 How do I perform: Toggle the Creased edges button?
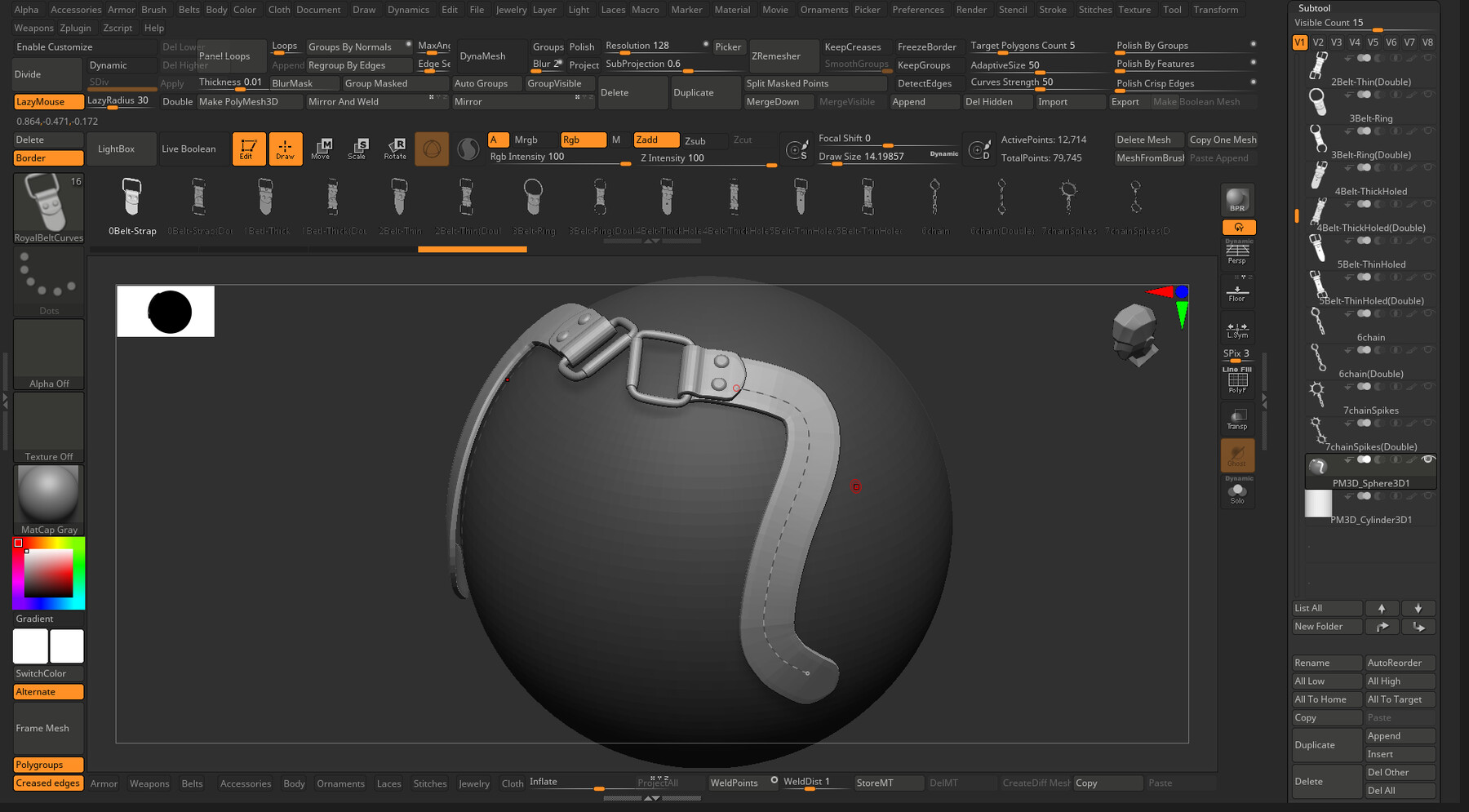[49, 783]
